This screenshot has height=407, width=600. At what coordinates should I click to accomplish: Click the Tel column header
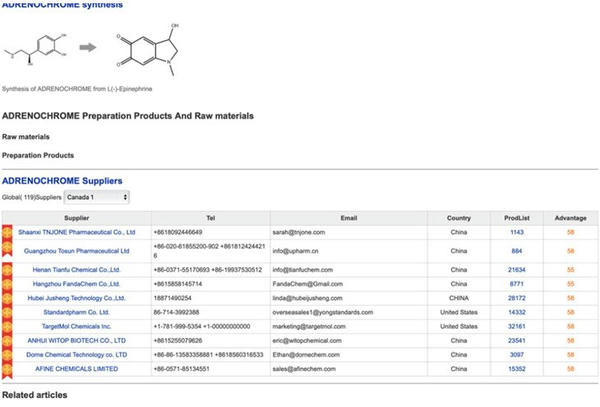[x=211, y=218]
